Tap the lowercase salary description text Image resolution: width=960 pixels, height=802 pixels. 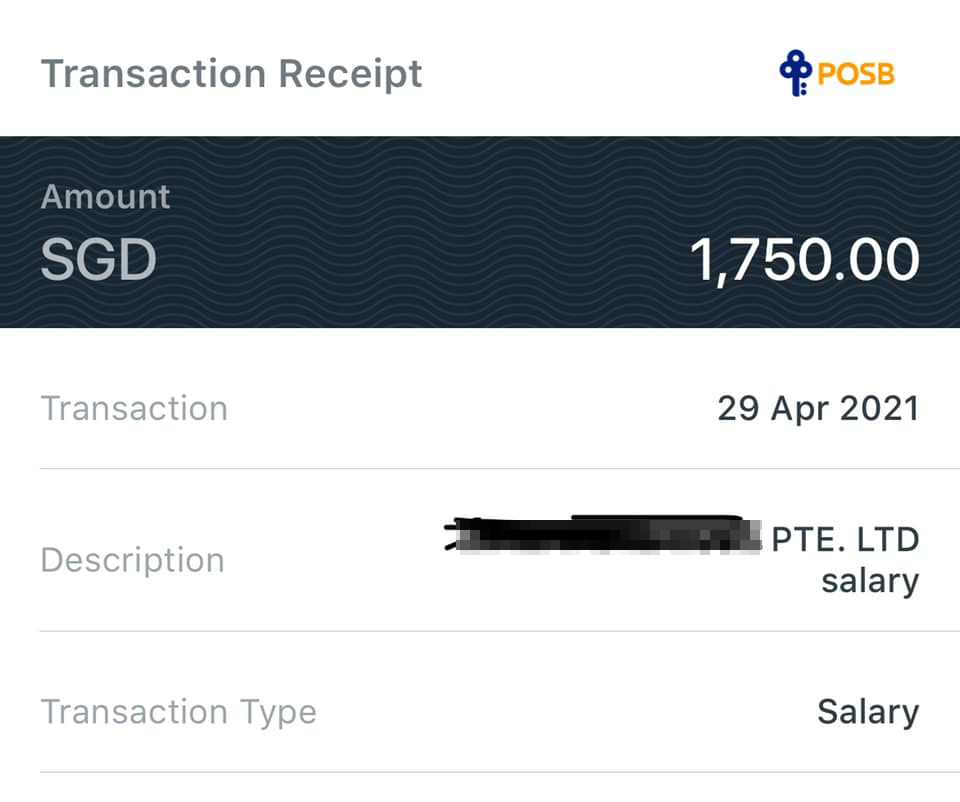click(869, 580)
